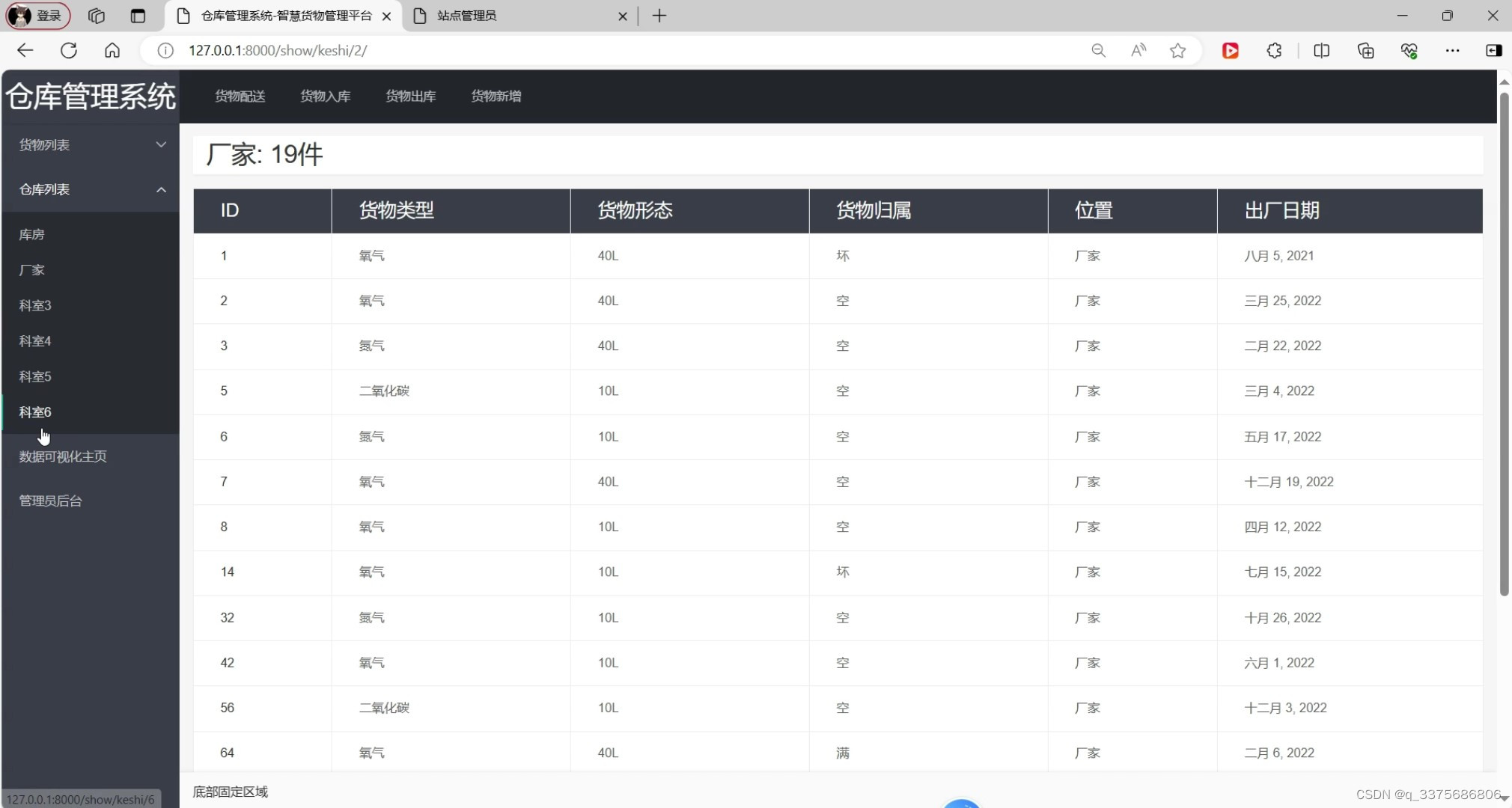The image size is (1512, 808).
Task: Open the read aloud icon
Action: coord(1138,50)
